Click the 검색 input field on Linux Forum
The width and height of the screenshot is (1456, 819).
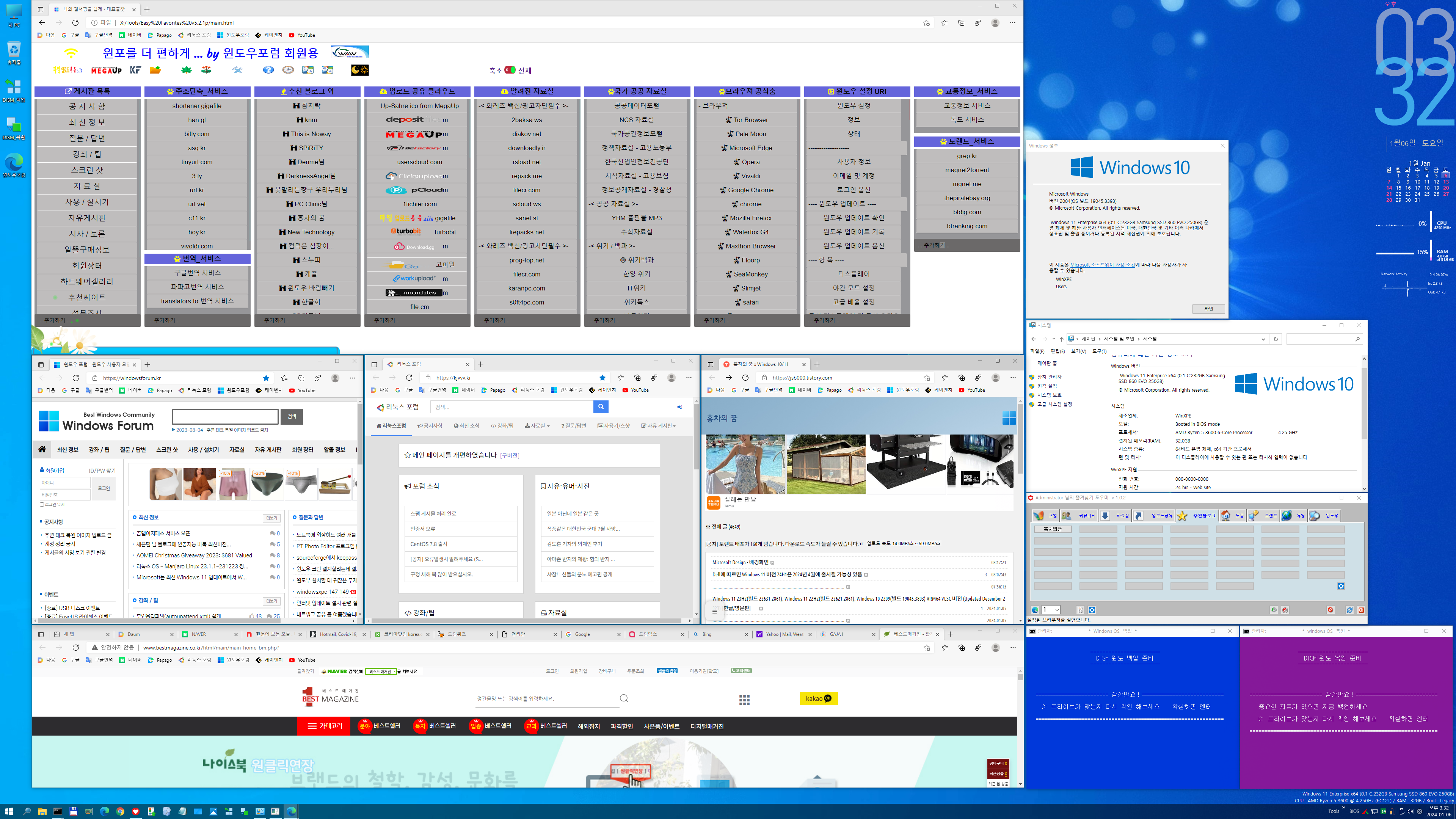tap(511, 406)
